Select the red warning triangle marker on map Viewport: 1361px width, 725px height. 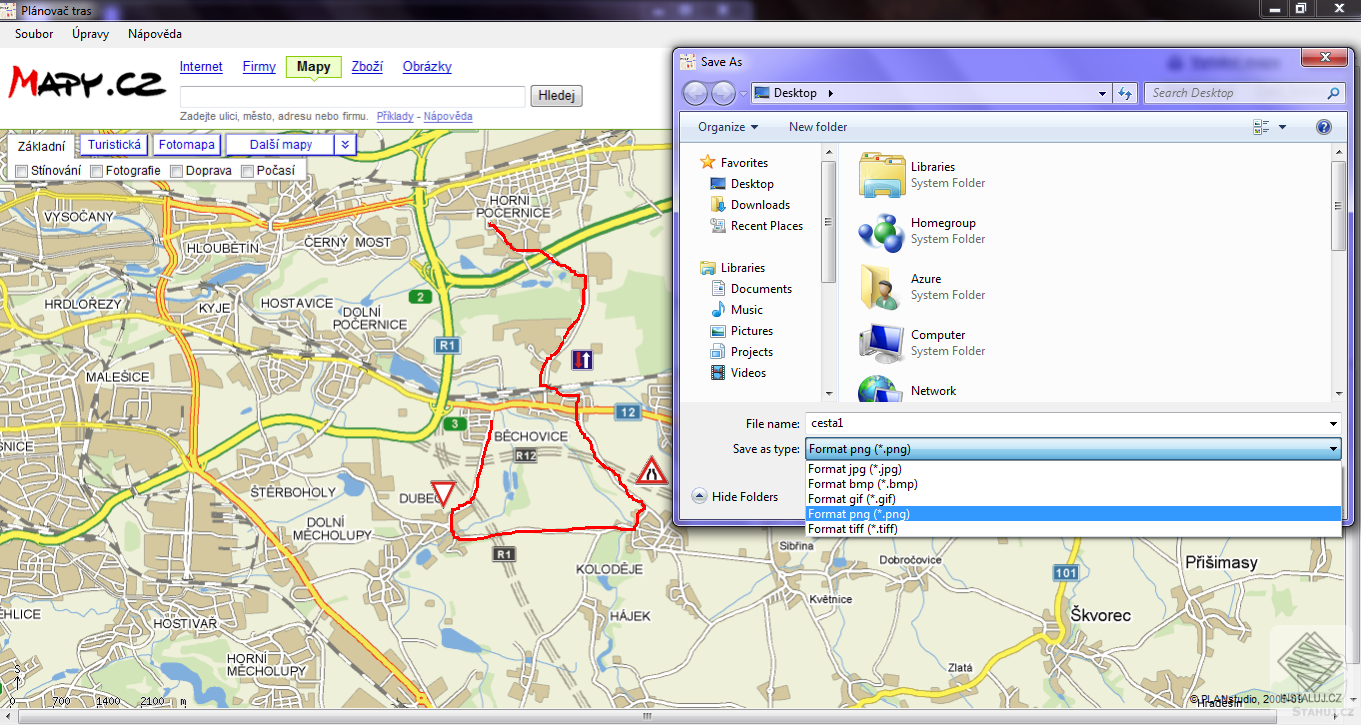(651, 470)
